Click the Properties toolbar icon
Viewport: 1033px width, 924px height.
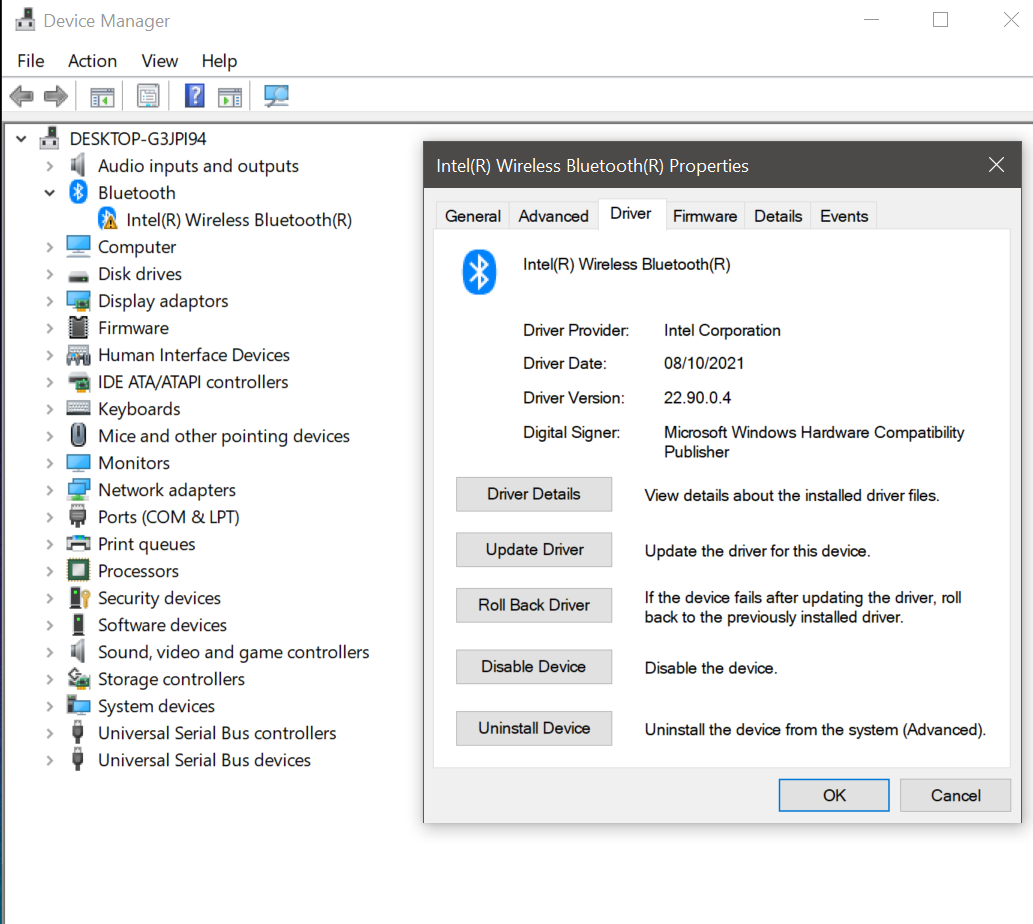148,96
